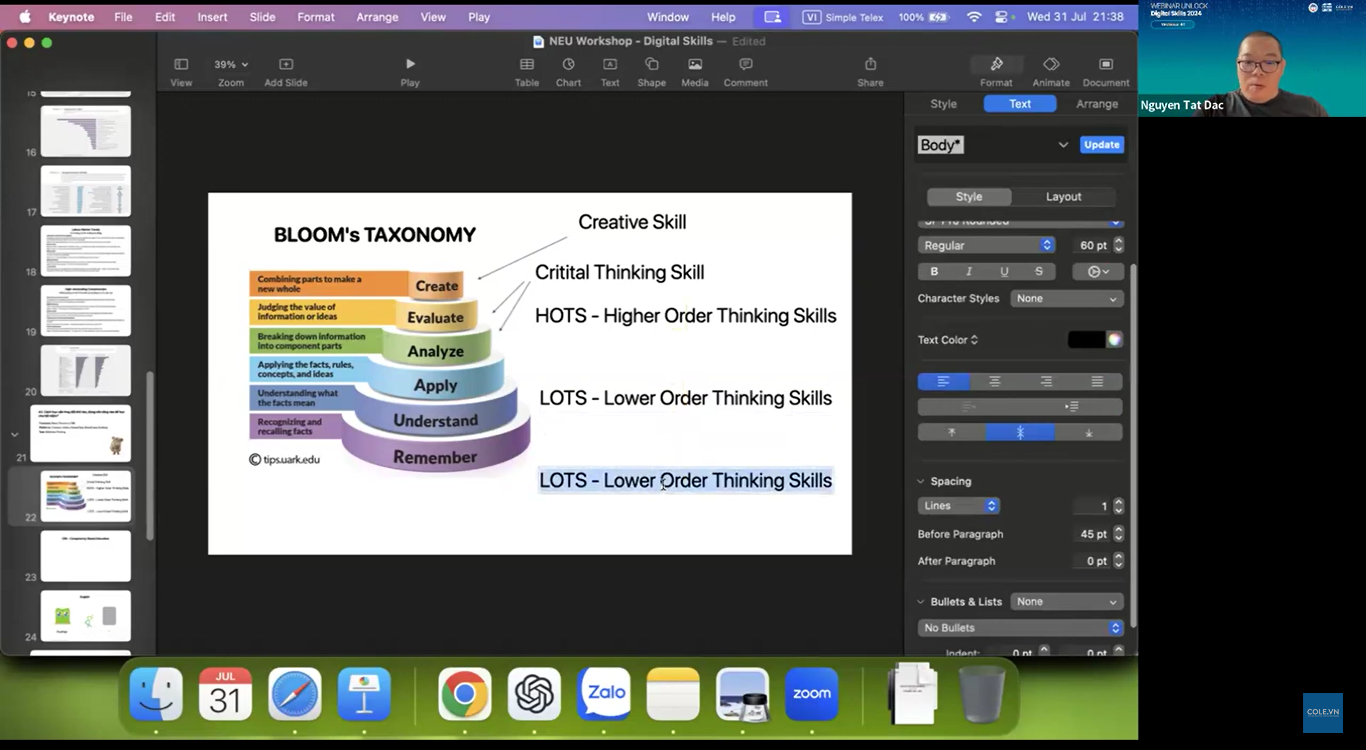The width and height of the screenshot is (1366, 750).
Task: Open Google Chrome from the Dock
Action: [x=465, y=694]
